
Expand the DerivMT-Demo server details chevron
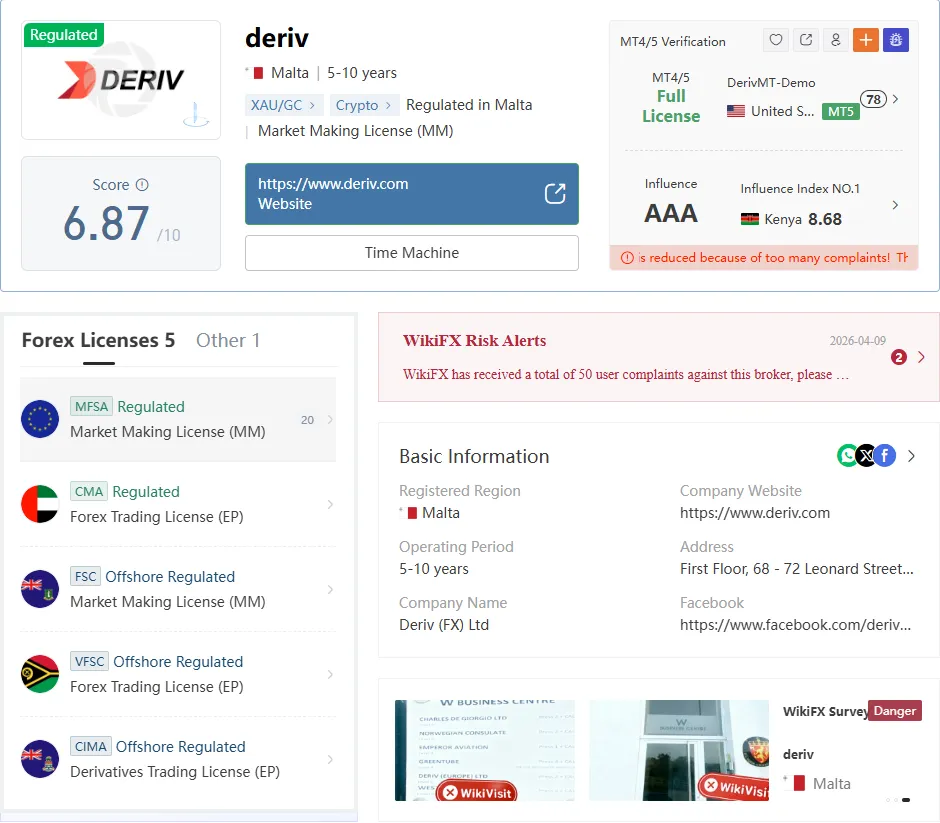[895, 99]
